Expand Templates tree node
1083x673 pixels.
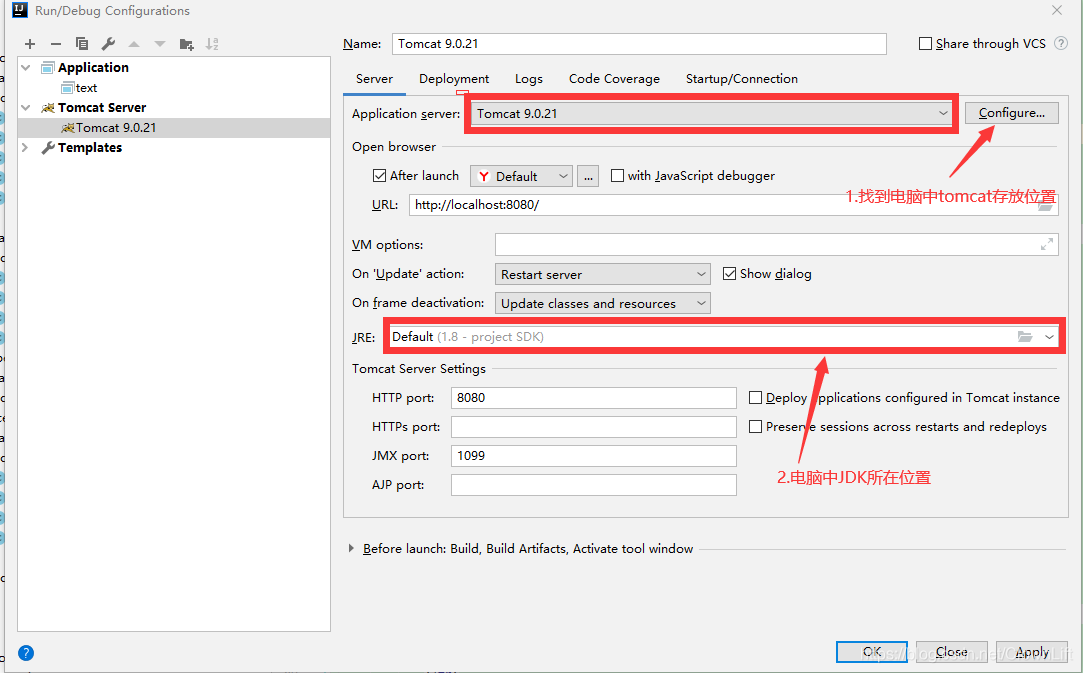pyautogui.click(x=26, y=148)
